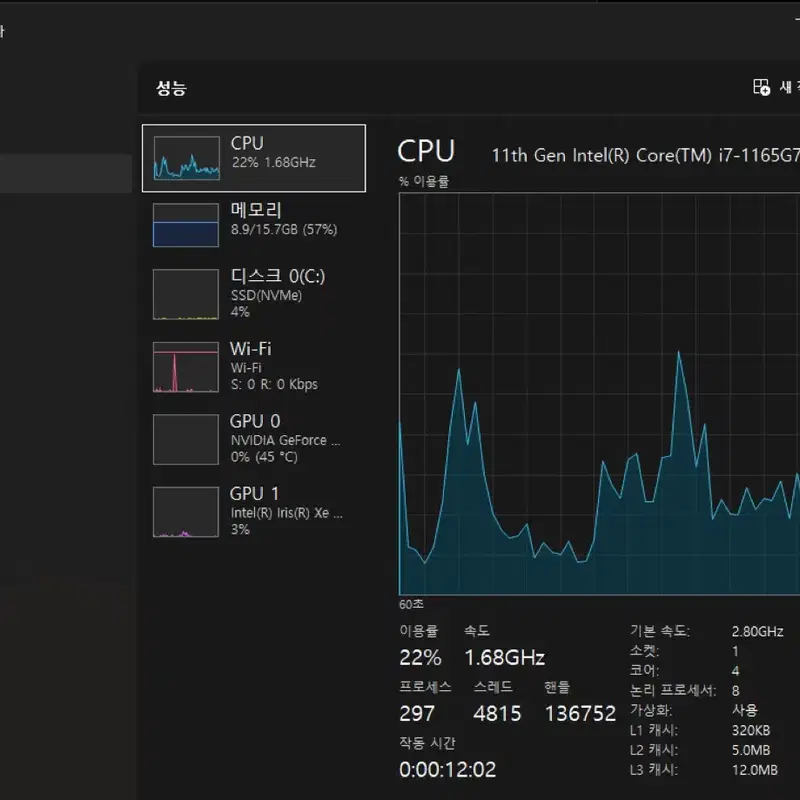Click the 성능 page header
Screen dimensions: 800x800
tap(171, 88)
